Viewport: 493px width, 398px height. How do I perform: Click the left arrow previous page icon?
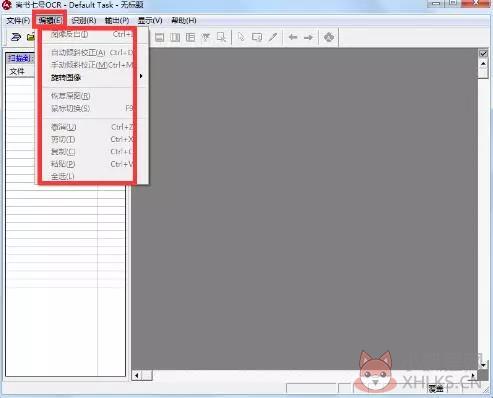pyautogui.click(x=293, y=37)
